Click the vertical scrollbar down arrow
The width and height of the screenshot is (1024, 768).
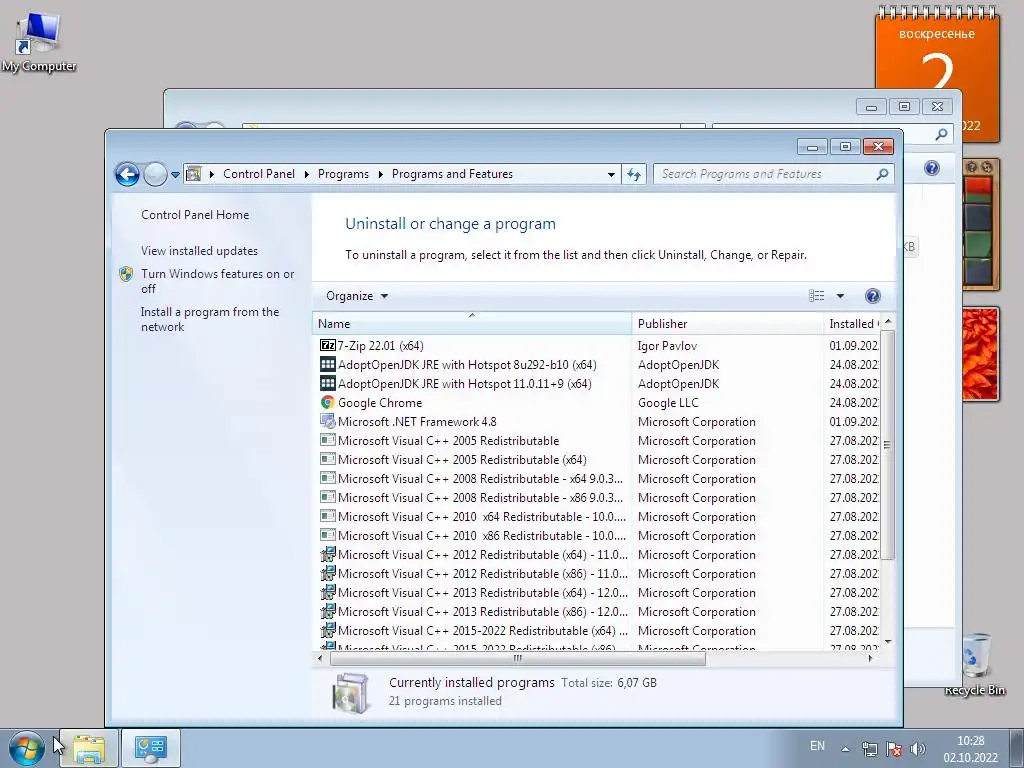click(x=888, y=642)
